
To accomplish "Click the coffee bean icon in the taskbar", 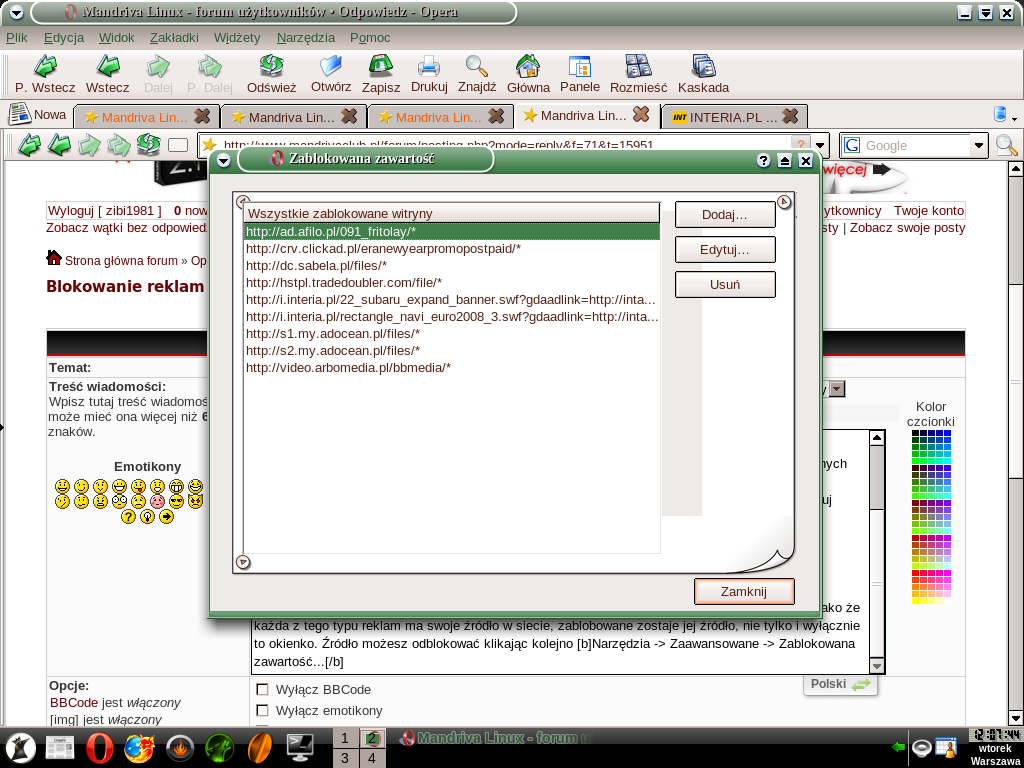I will pos(260,748).
